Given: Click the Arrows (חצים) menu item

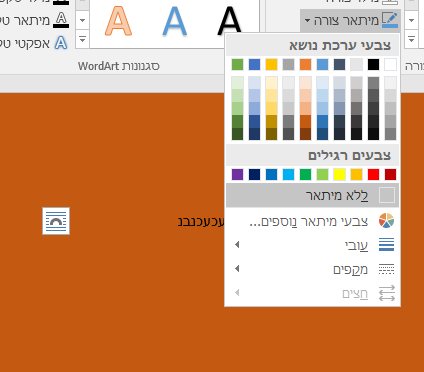Looking at the screenshot, I should click(x=312, y=293).
